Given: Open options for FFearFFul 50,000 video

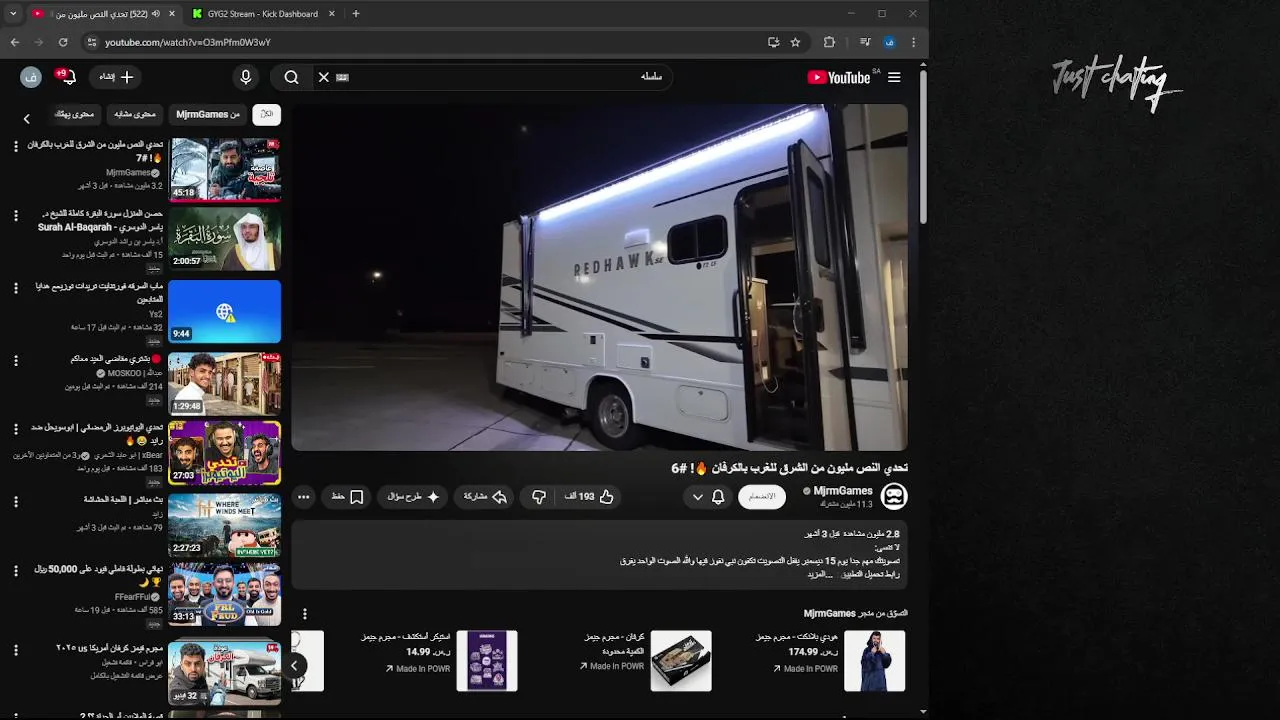Looking at the screenshot, I should pos(15,571).
